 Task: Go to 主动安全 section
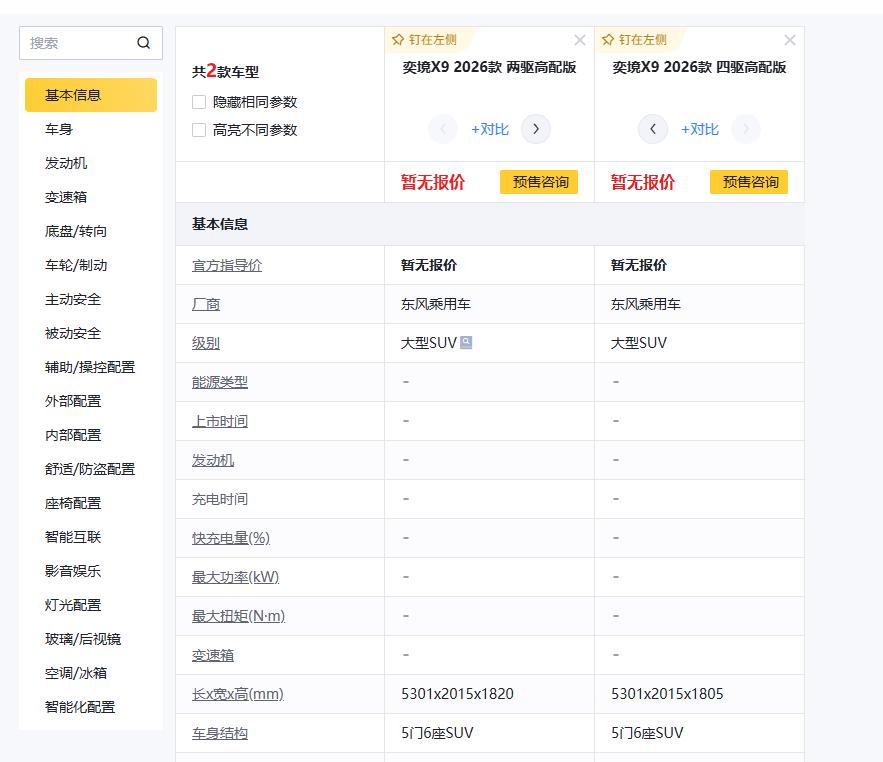click(73, 299)
